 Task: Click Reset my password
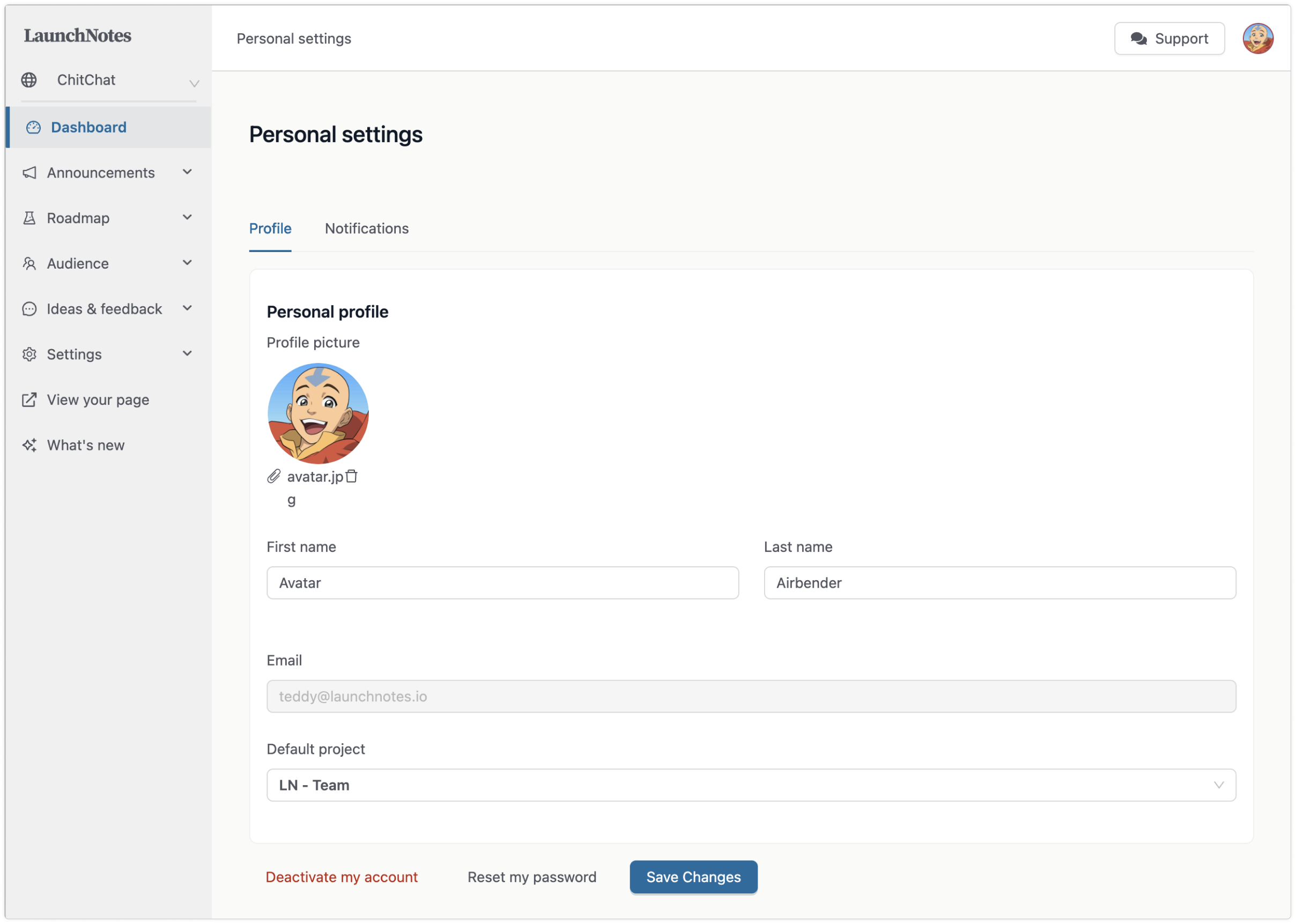pyautogui.click(x=532, y=877)
